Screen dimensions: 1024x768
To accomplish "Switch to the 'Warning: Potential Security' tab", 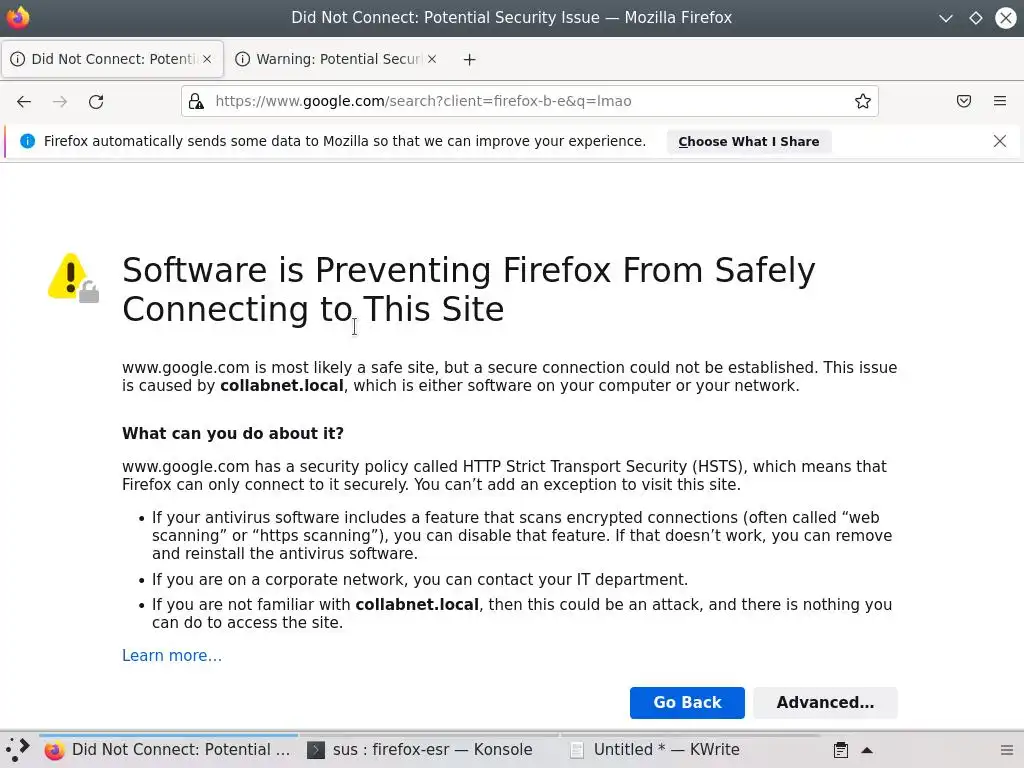I will click(336, 59).
